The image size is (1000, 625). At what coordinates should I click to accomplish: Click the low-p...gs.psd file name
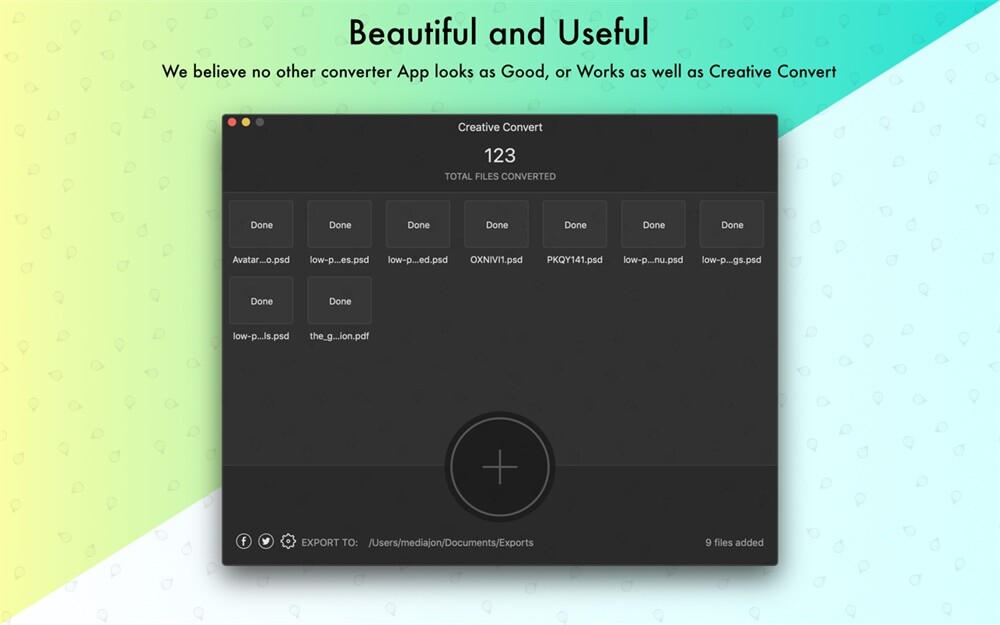coord(732,260)
